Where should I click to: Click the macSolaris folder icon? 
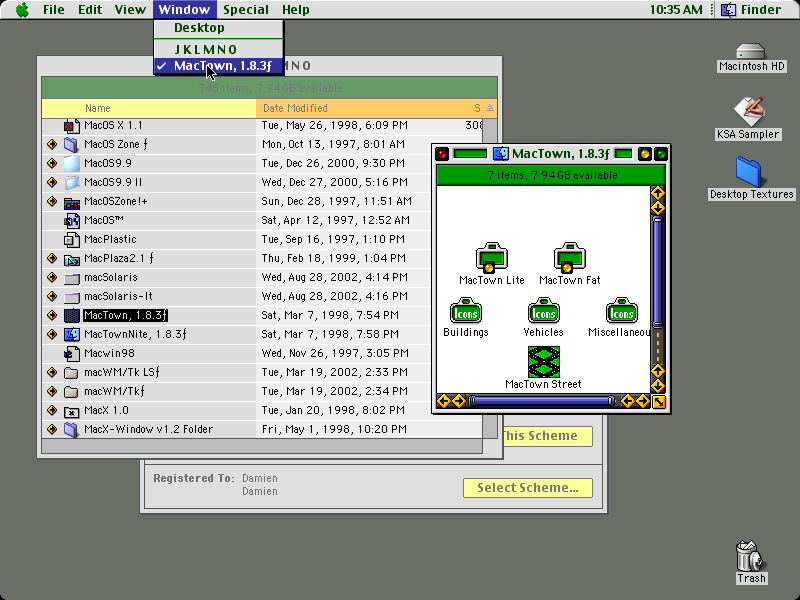pyautogui.click(x=71, y=278)
